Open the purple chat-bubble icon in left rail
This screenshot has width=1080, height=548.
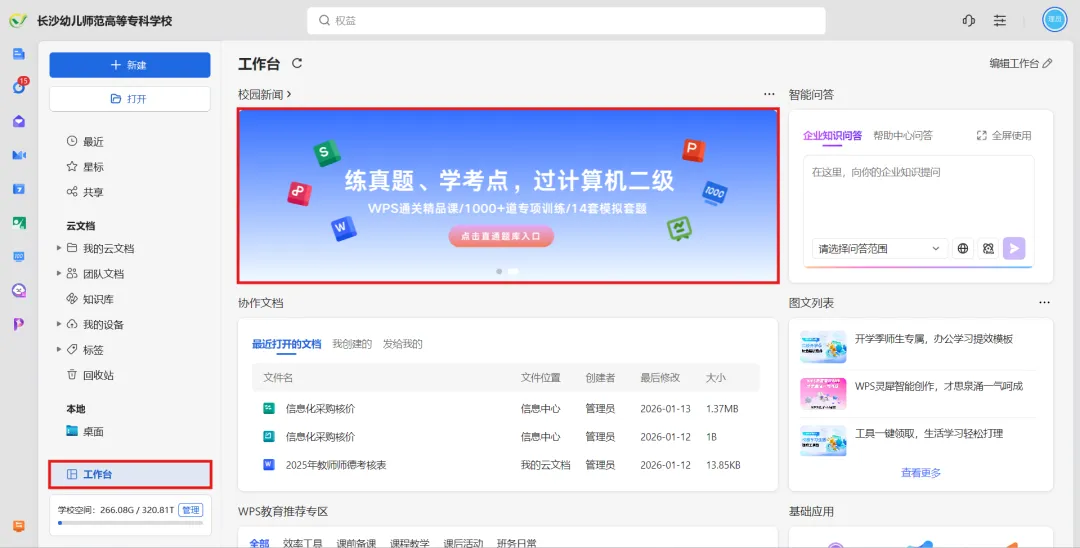click(19, 290)
